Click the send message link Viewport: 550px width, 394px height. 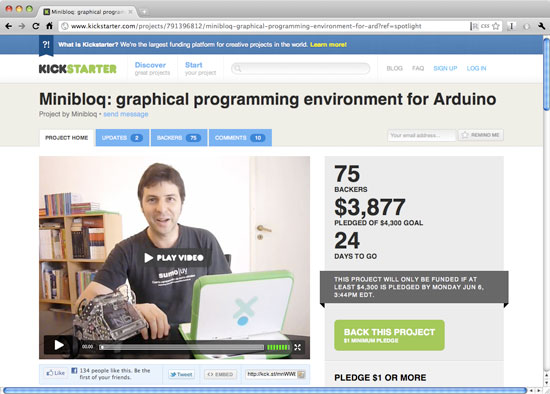coord(126,114)
